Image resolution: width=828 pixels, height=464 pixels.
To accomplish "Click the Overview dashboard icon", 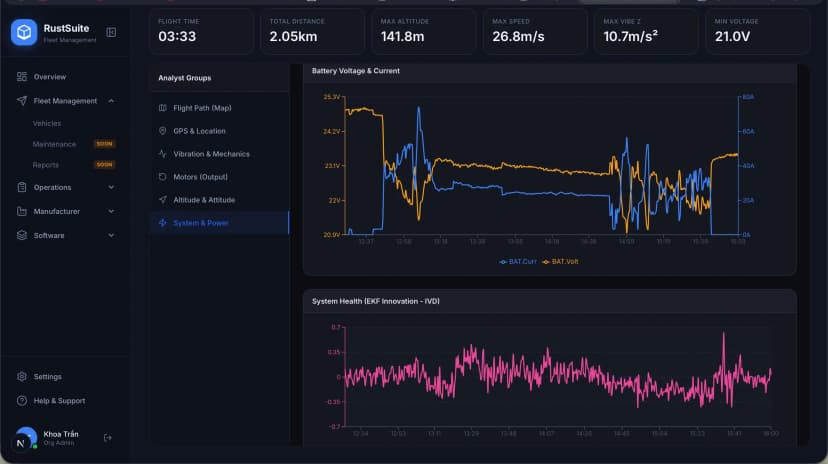I will point(22,77).
